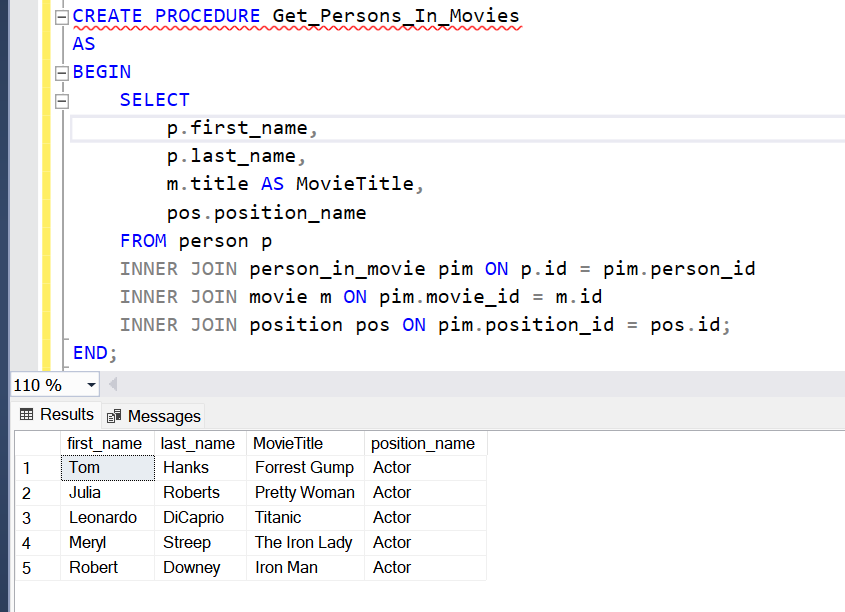This screenshot has height=612, width=845.
Task: Select the last_name column header
Action: click(x=200, y=443)
